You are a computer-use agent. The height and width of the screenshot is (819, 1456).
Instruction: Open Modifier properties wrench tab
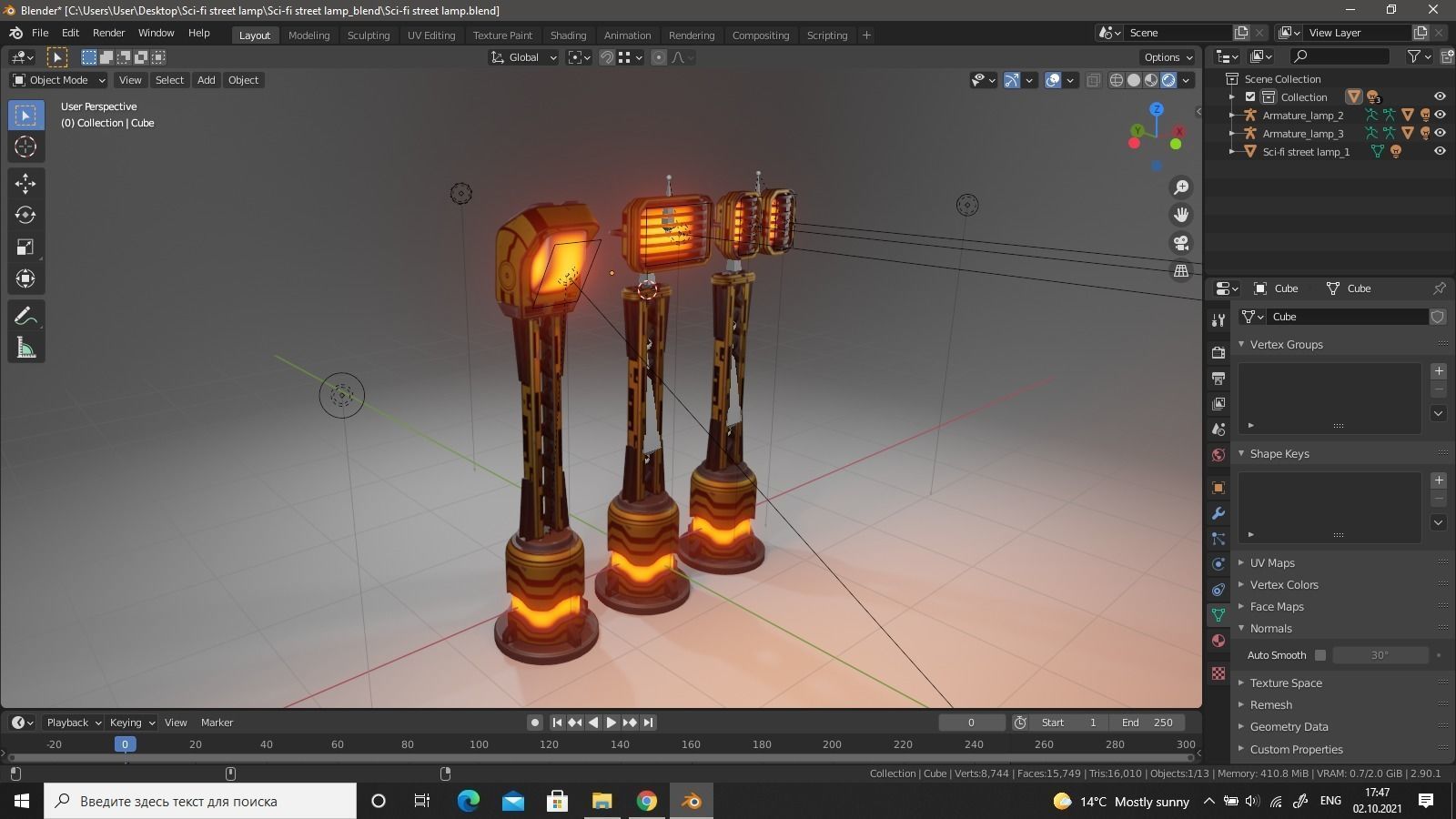1218,513
